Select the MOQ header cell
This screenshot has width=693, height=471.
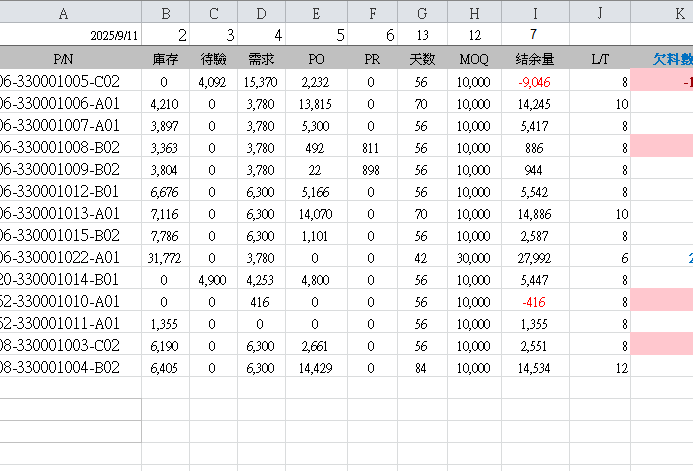474,58
